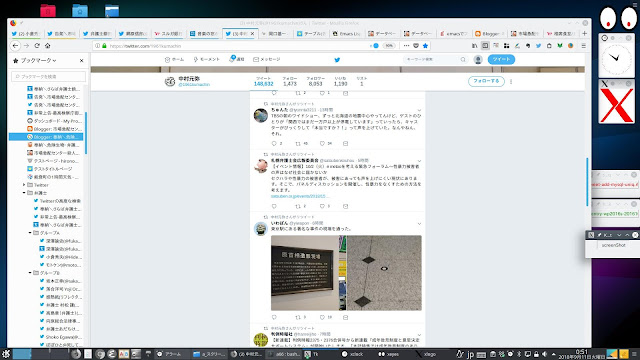Open the profile avatar menu in Twitter header

[x=478, y=60]
